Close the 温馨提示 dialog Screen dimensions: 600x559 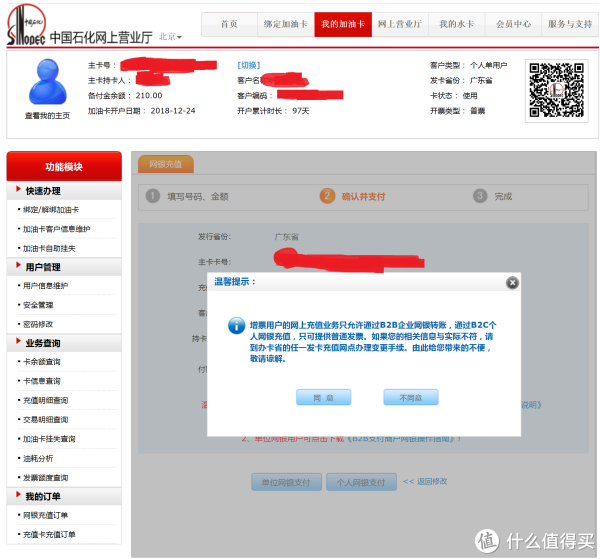tap(512, 283)
